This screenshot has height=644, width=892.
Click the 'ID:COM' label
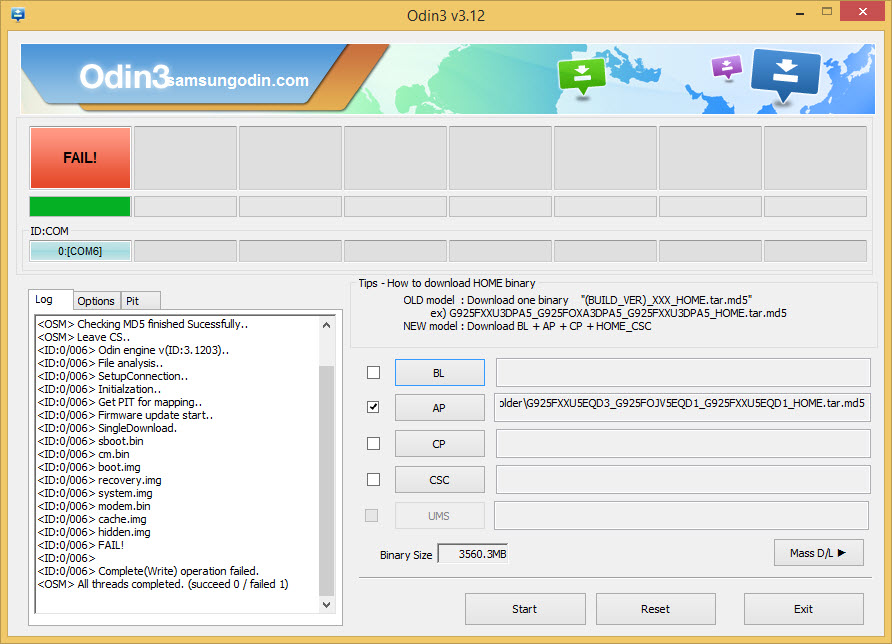point(49,231)
